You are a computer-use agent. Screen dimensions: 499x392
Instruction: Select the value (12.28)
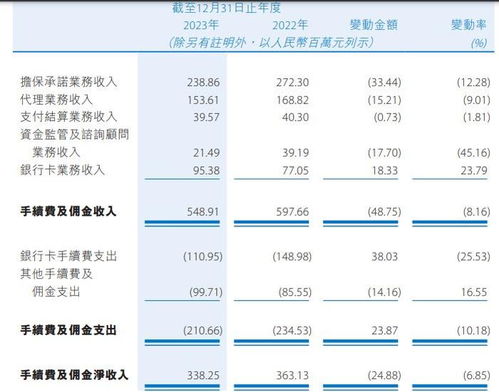[x=473, y=82]
